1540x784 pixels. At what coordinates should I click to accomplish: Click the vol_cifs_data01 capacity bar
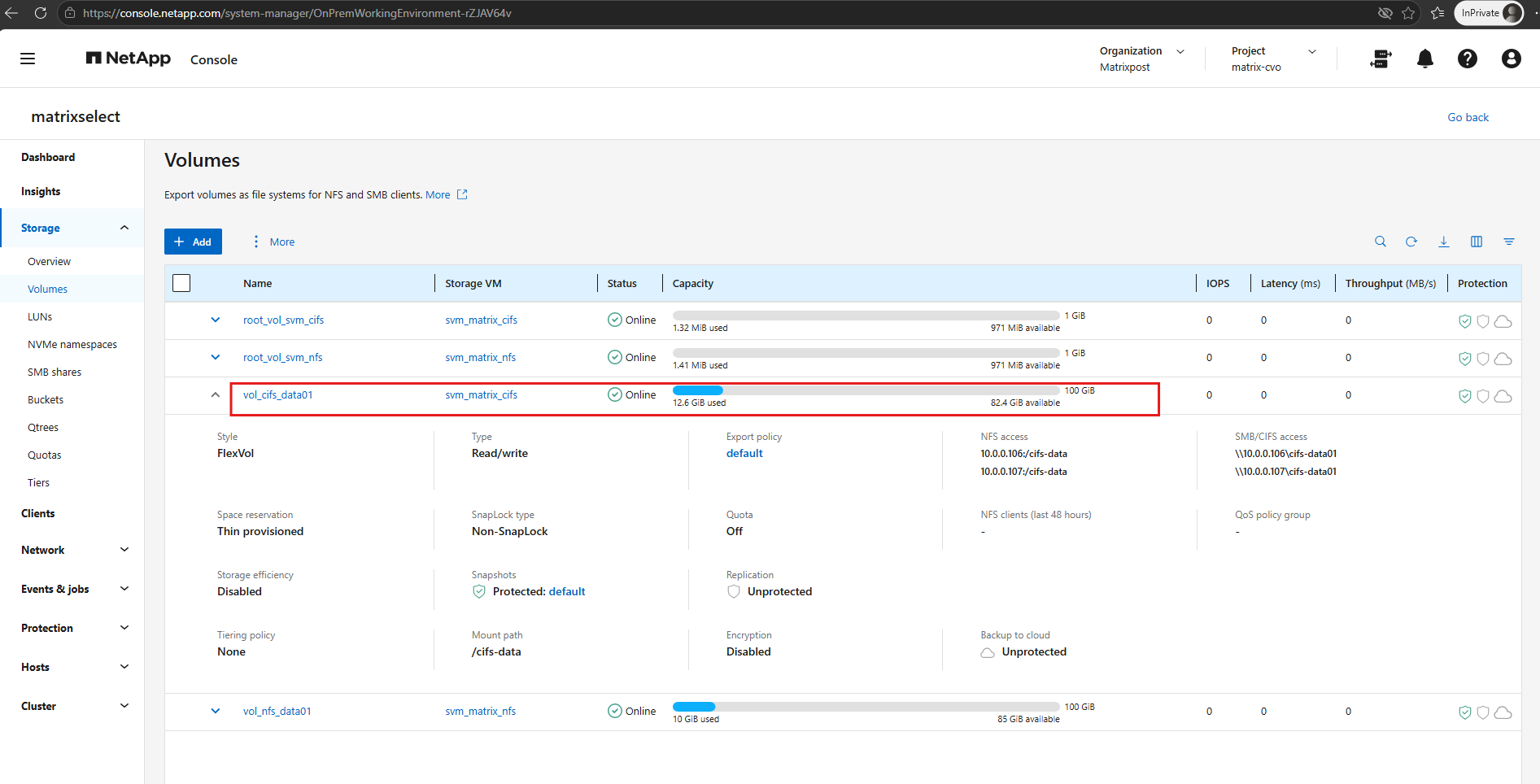[866, 390]
